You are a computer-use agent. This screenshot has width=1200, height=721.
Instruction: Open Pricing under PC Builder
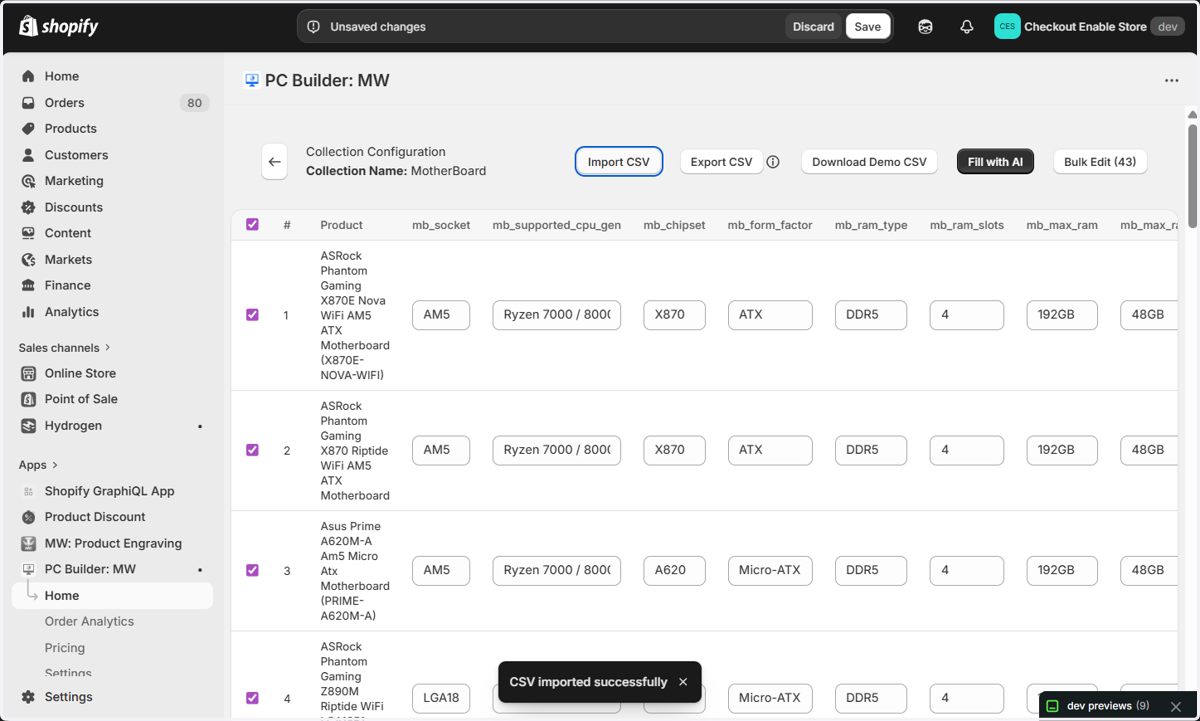point(65,648)
